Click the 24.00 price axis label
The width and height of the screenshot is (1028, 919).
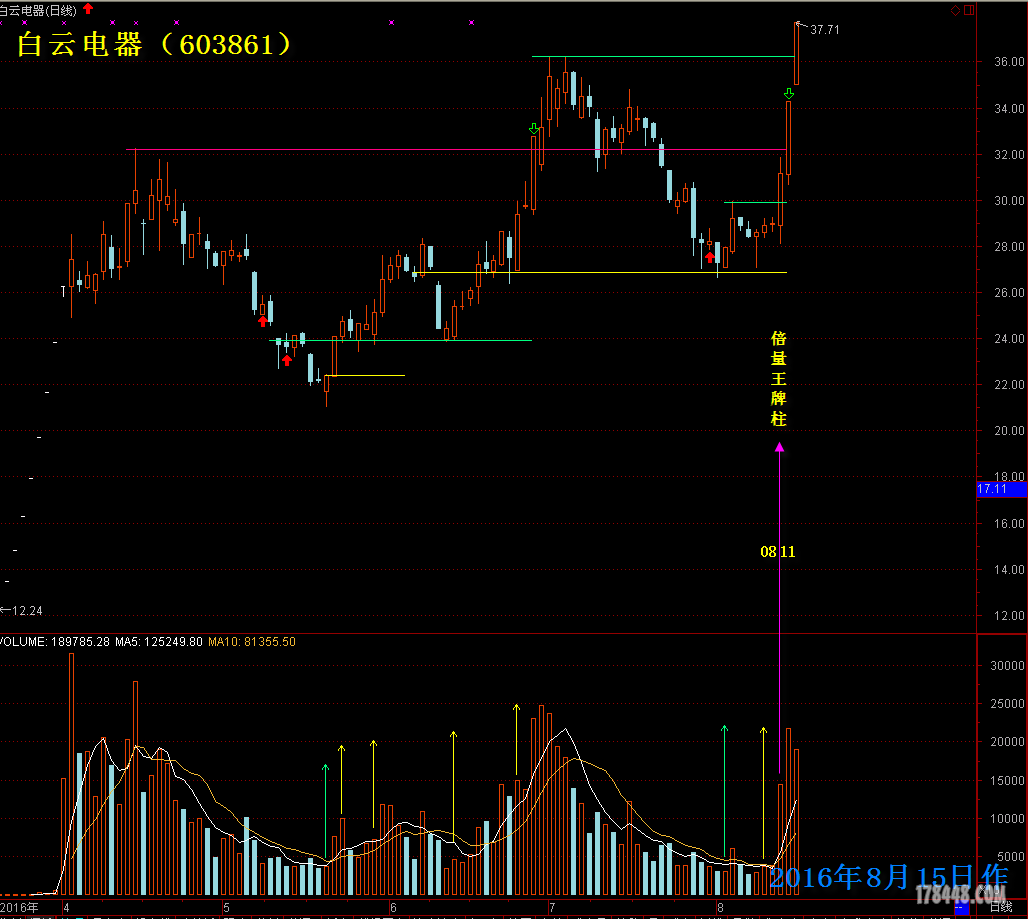click(1009, 339)
